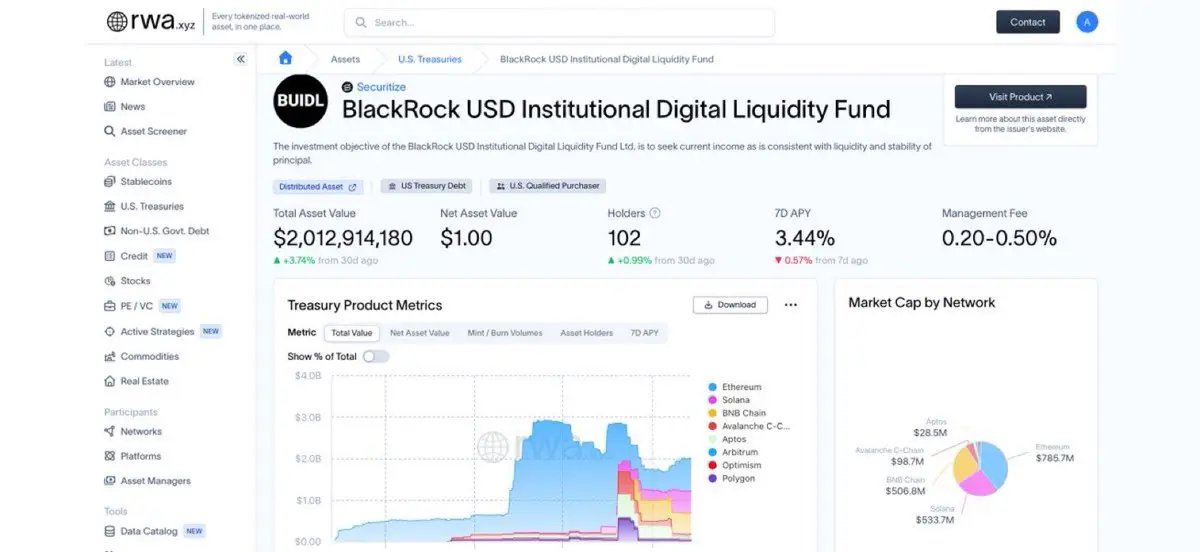
Task: Click the Active Strategies icon
Action: click(x=110, y=331)
